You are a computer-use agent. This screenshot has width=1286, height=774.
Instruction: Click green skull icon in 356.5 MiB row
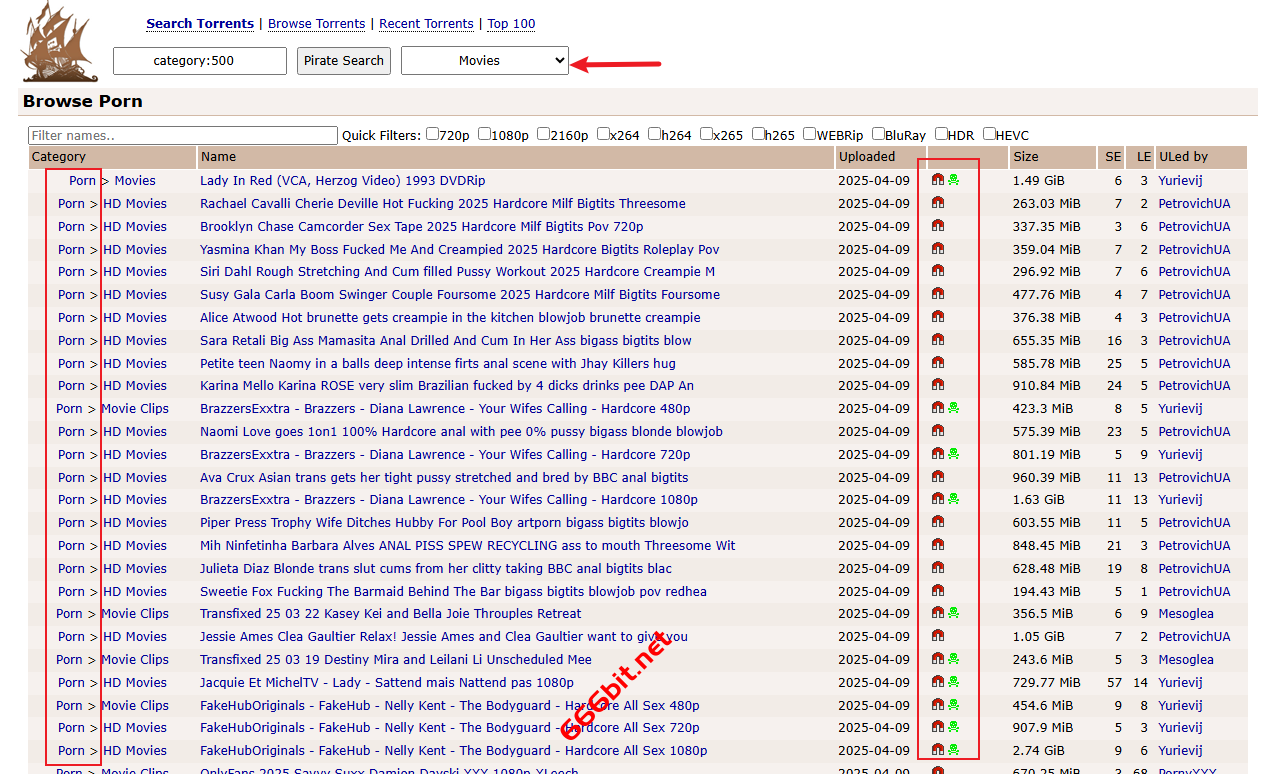(954, 613)
